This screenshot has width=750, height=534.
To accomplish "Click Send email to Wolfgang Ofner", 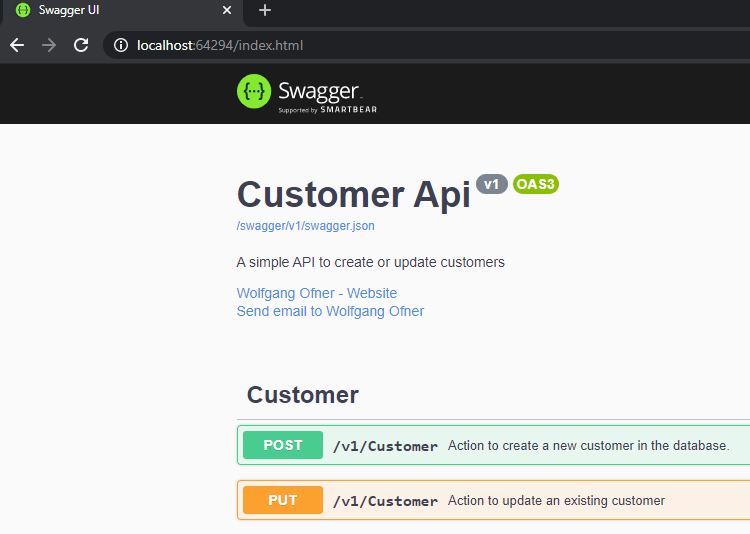I will tap(330, 311).
